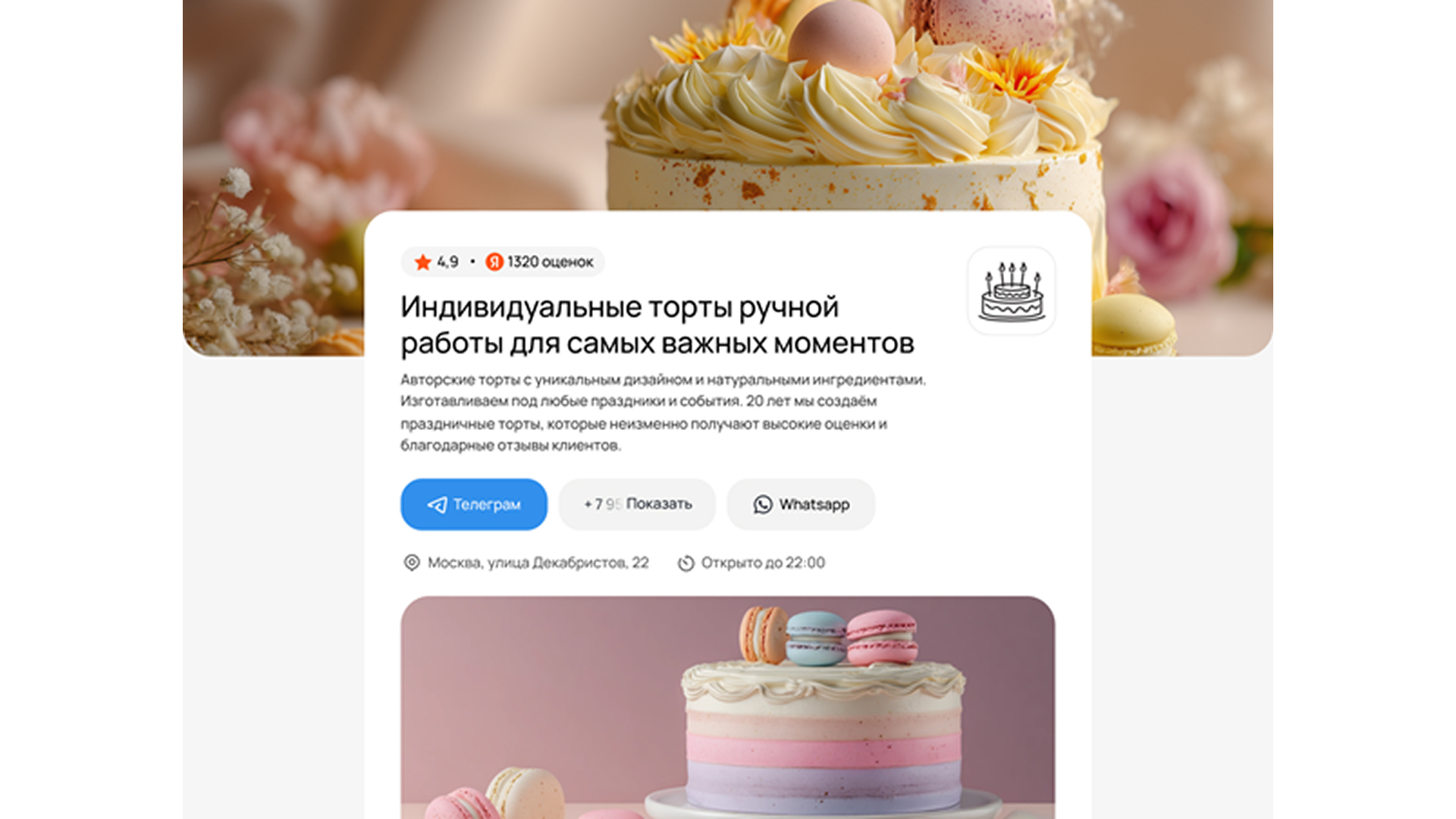Click the cake logo icon
The height and width of the screenshot is (819, 1456).
1012,290
